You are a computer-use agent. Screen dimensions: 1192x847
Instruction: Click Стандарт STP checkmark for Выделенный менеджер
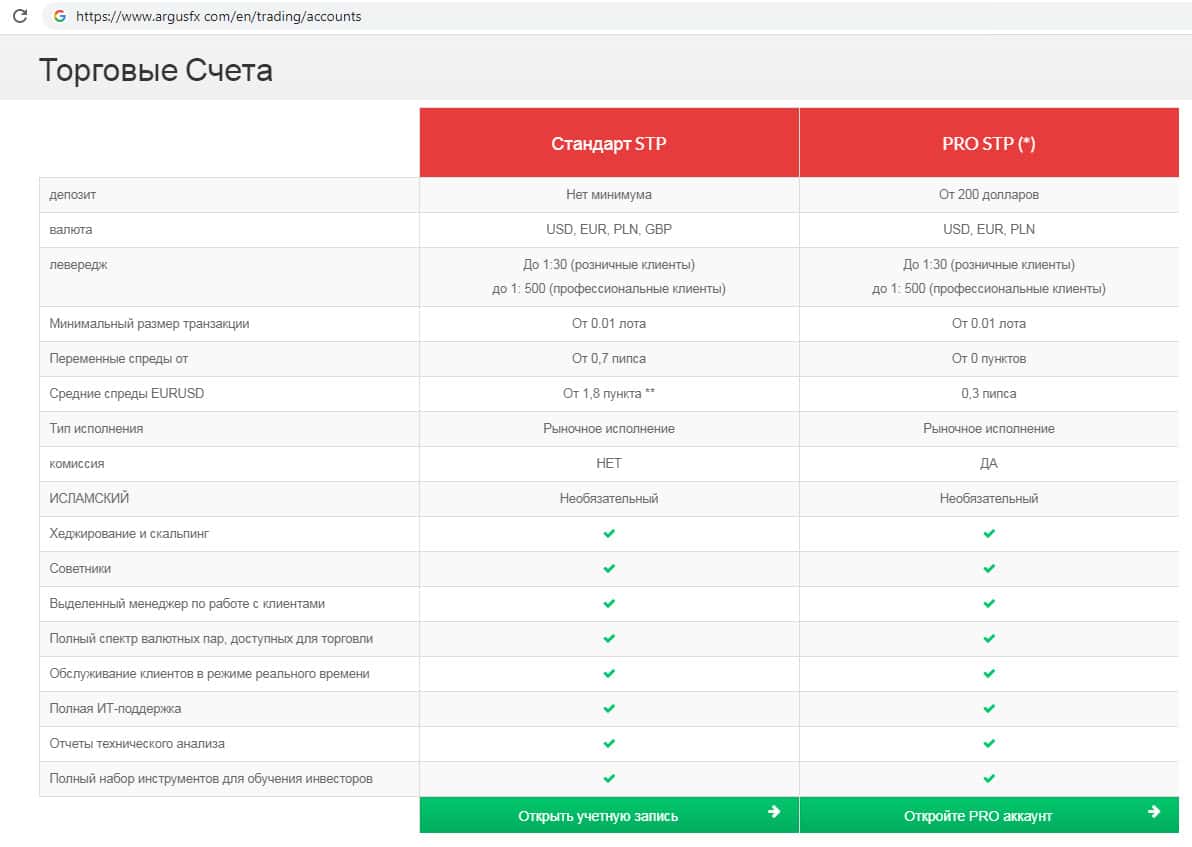pyautogui.click(x=609, y=604)
